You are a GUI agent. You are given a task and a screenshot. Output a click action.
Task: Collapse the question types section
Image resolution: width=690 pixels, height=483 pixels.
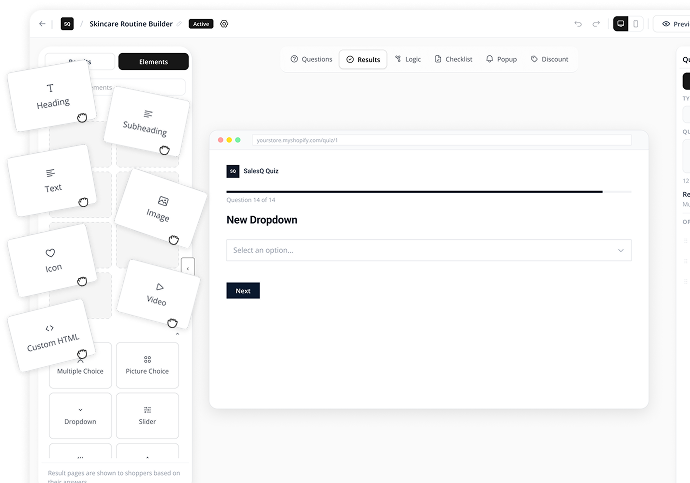[x=177, y=334]
